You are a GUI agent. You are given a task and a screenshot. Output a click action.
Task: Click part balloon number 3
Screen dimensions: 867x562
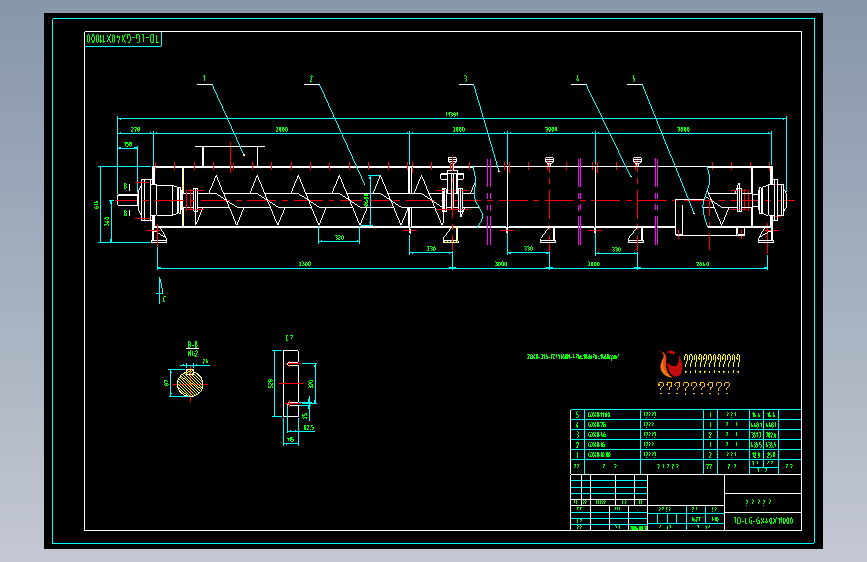point(466,79)
